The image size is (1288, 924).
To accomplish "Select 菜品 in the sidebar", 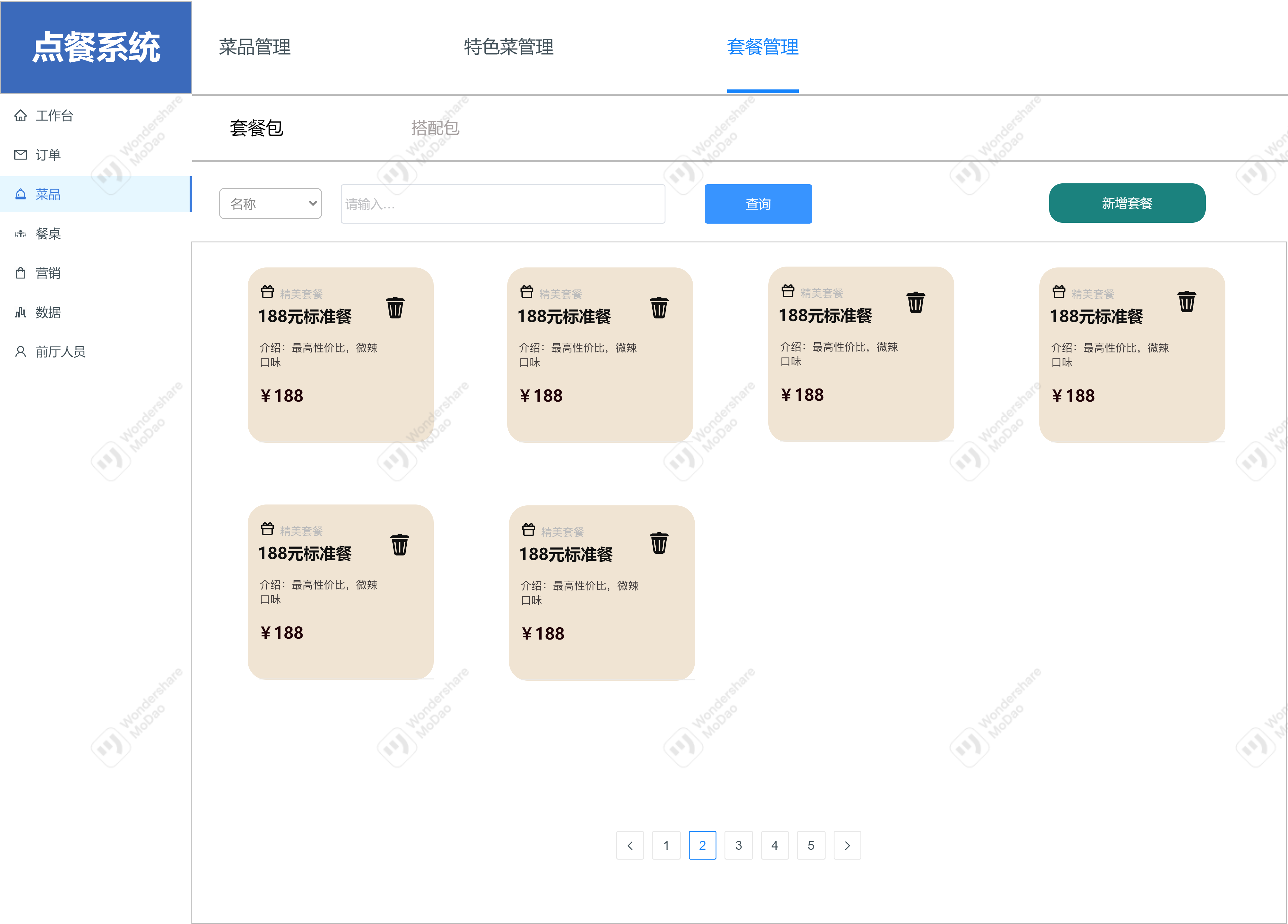I will pos(96,194).
